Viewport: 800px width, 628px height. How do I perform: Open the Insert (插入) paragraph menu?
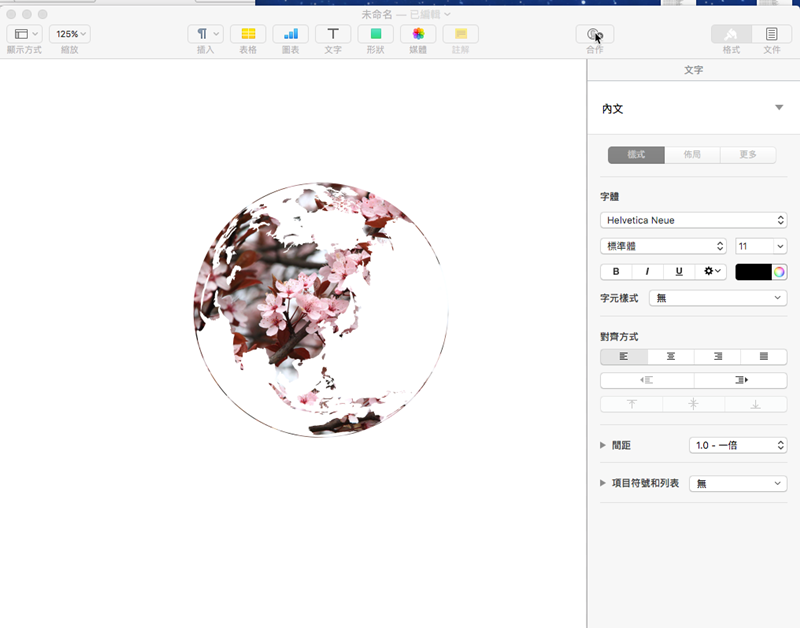(x=205, y=34)
